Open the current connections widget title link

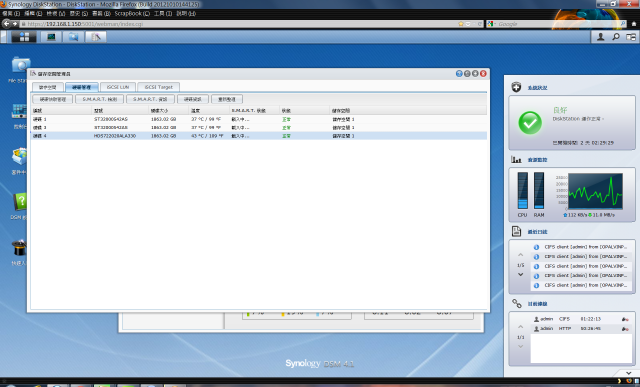537,304
